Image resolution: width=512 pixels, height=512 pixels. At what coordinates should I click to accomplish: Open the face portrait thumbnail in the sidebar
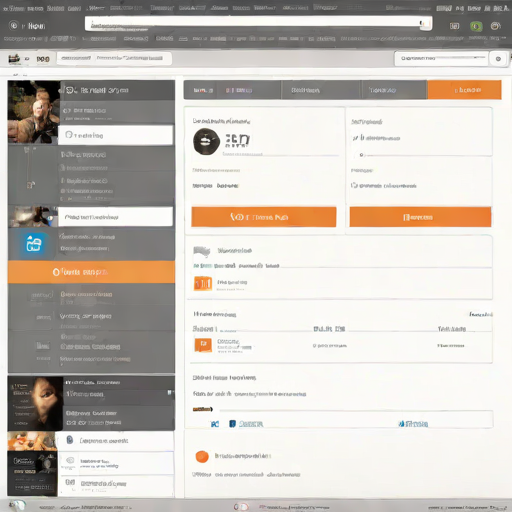[35, 403]
